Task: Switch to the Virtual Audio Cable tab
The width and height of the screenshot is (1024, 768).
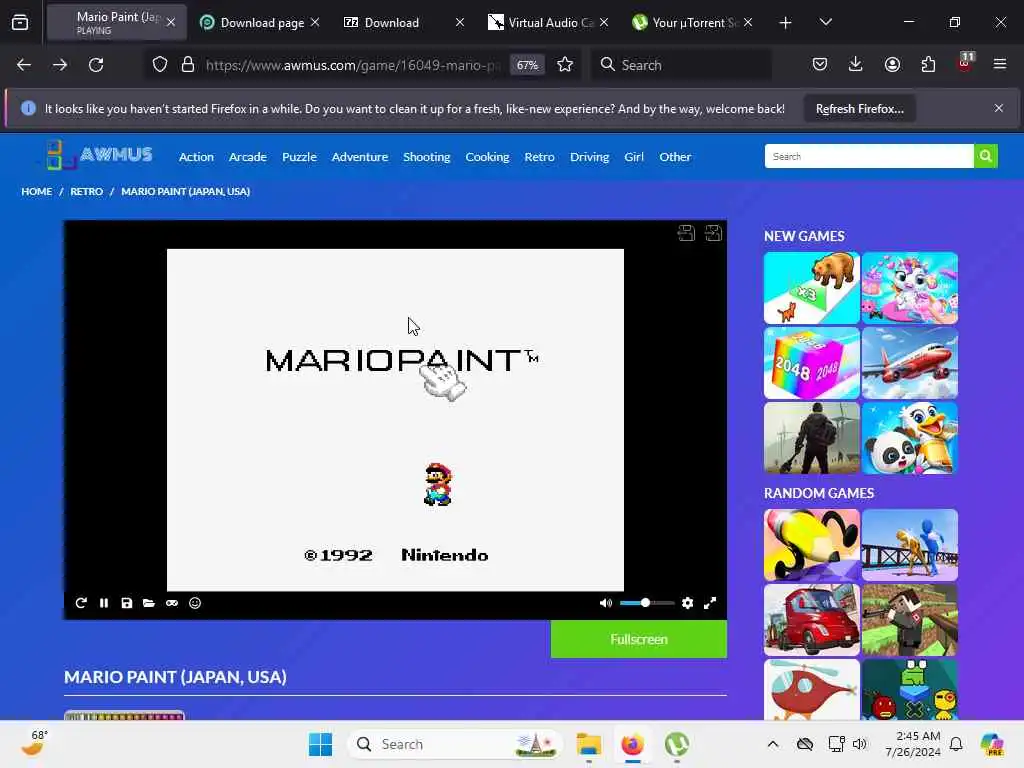Action: 550,22
